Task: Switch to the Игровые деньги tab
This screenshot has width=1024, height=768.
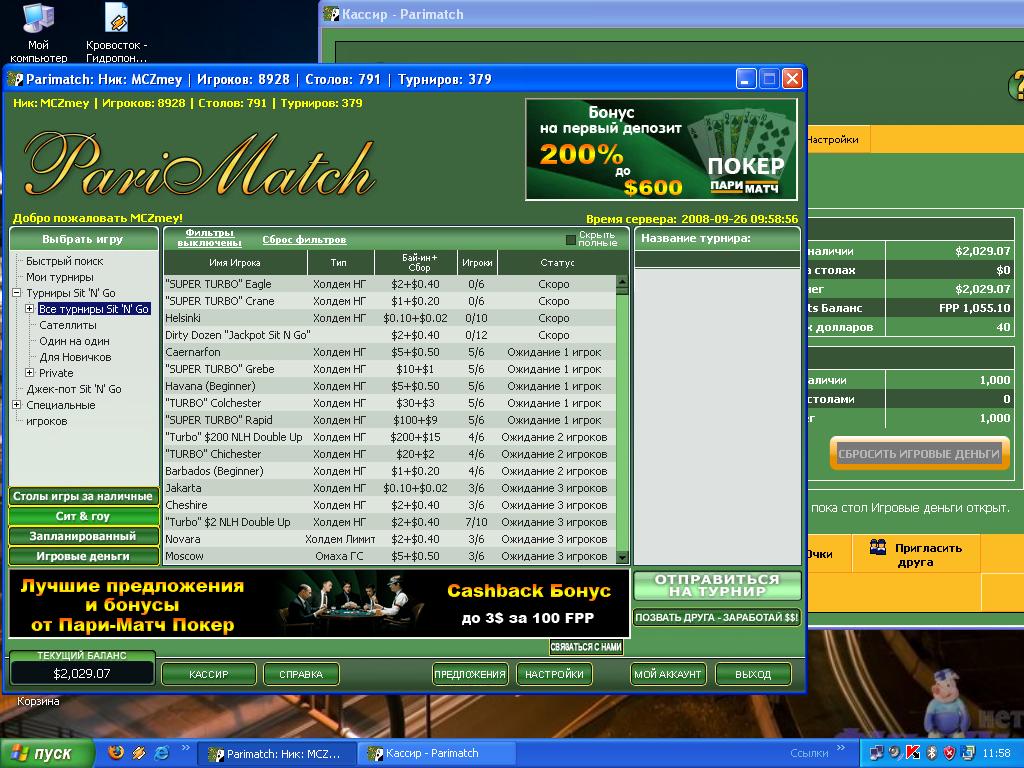Action: point(83,556)
